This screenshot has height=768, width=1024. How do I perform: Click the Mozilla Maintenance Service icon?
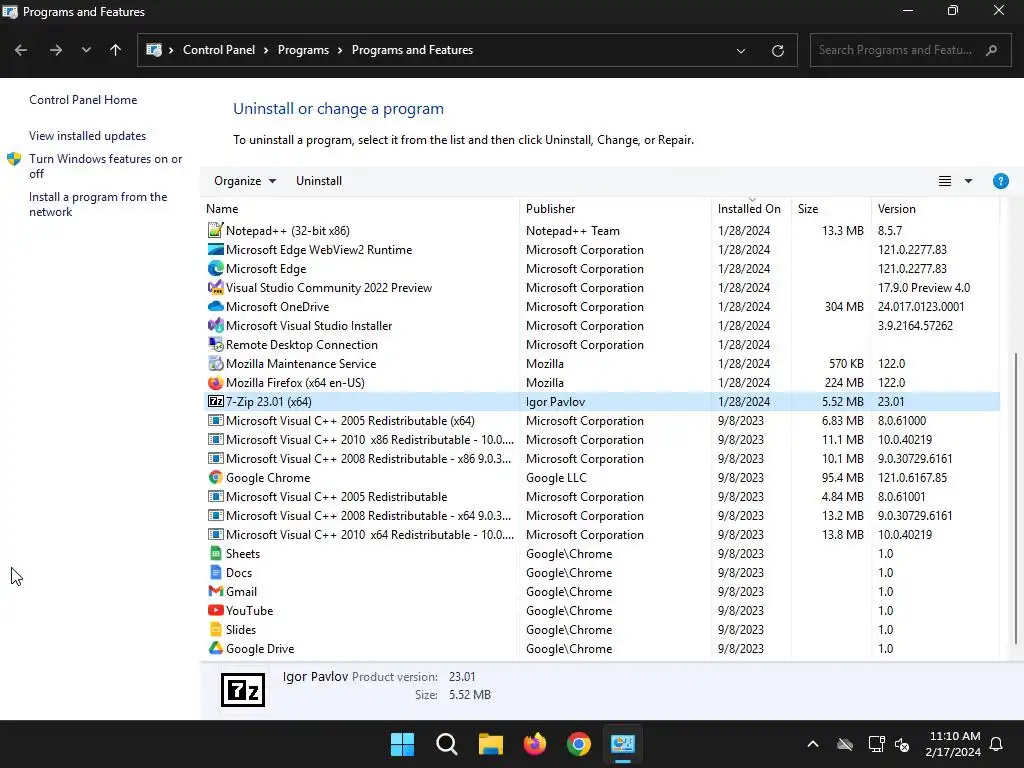tap(216, 363)
